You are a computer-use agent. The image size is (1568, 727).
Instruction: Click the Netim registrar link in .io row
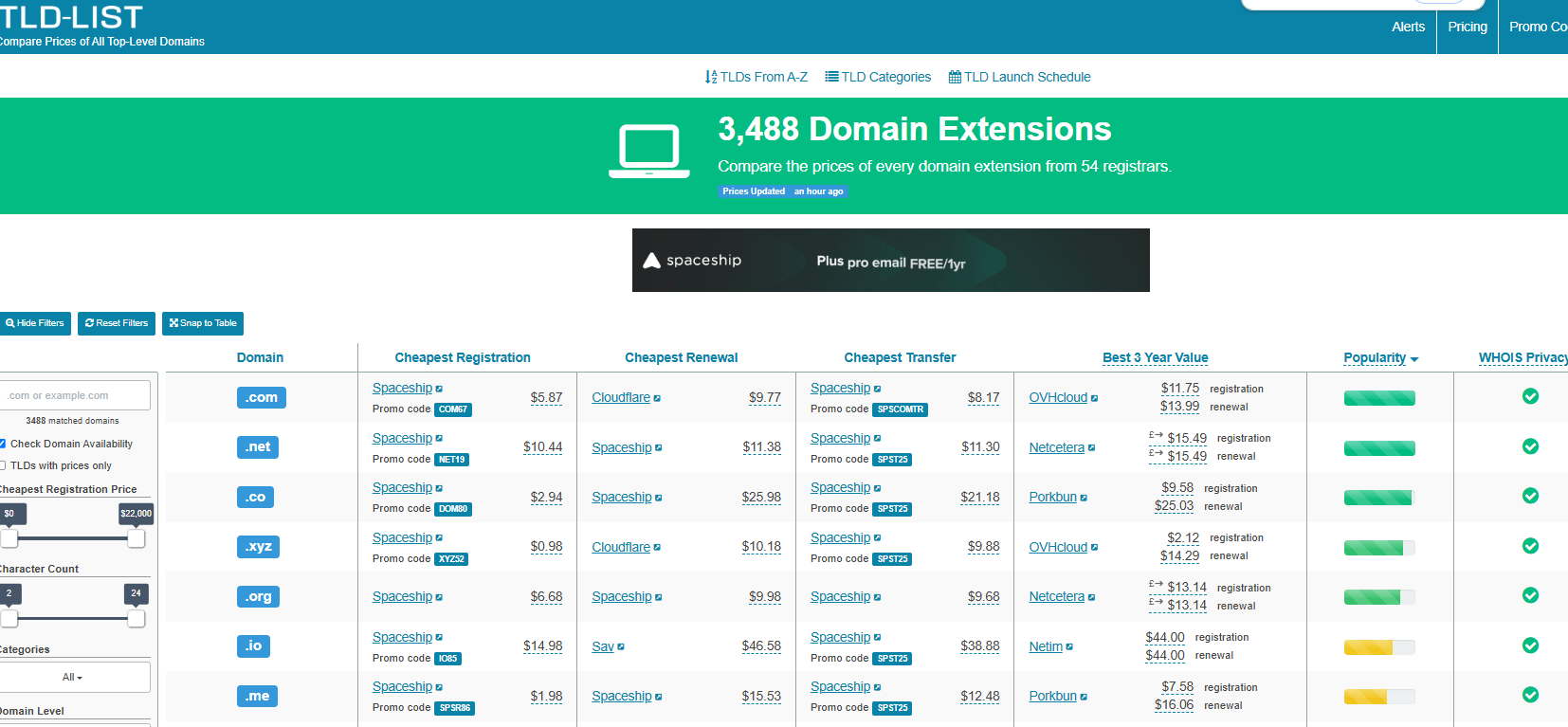click(x=1046, y=646)
